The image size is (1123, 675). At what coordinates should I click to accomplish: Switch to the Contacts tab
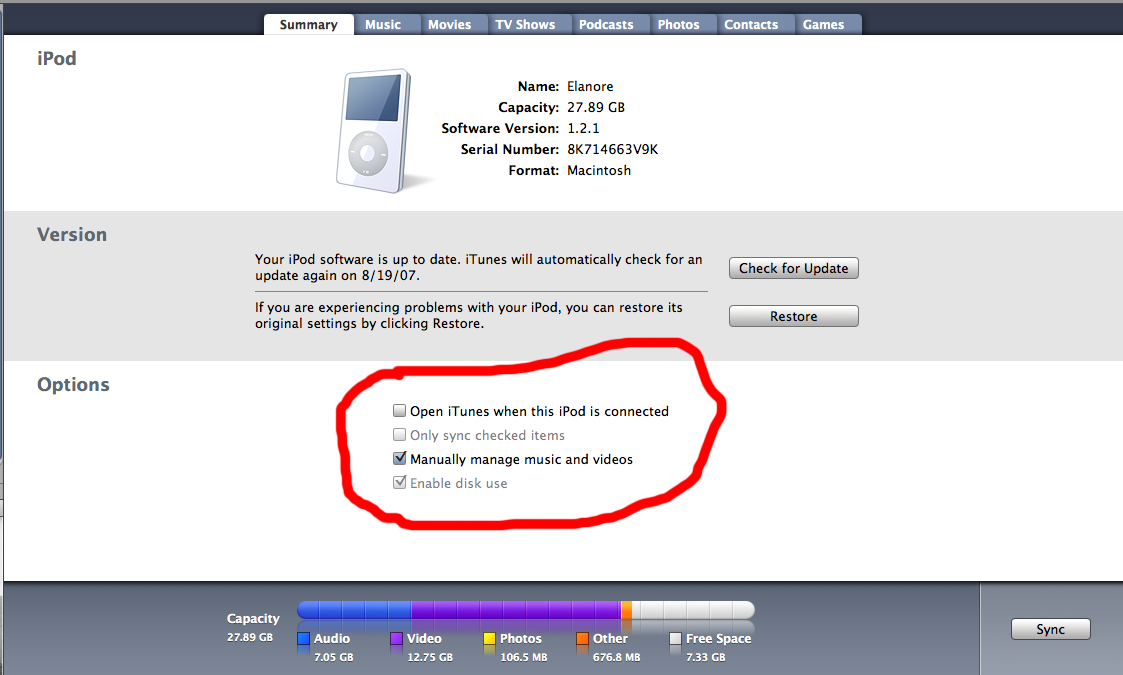tap(751, 24)
